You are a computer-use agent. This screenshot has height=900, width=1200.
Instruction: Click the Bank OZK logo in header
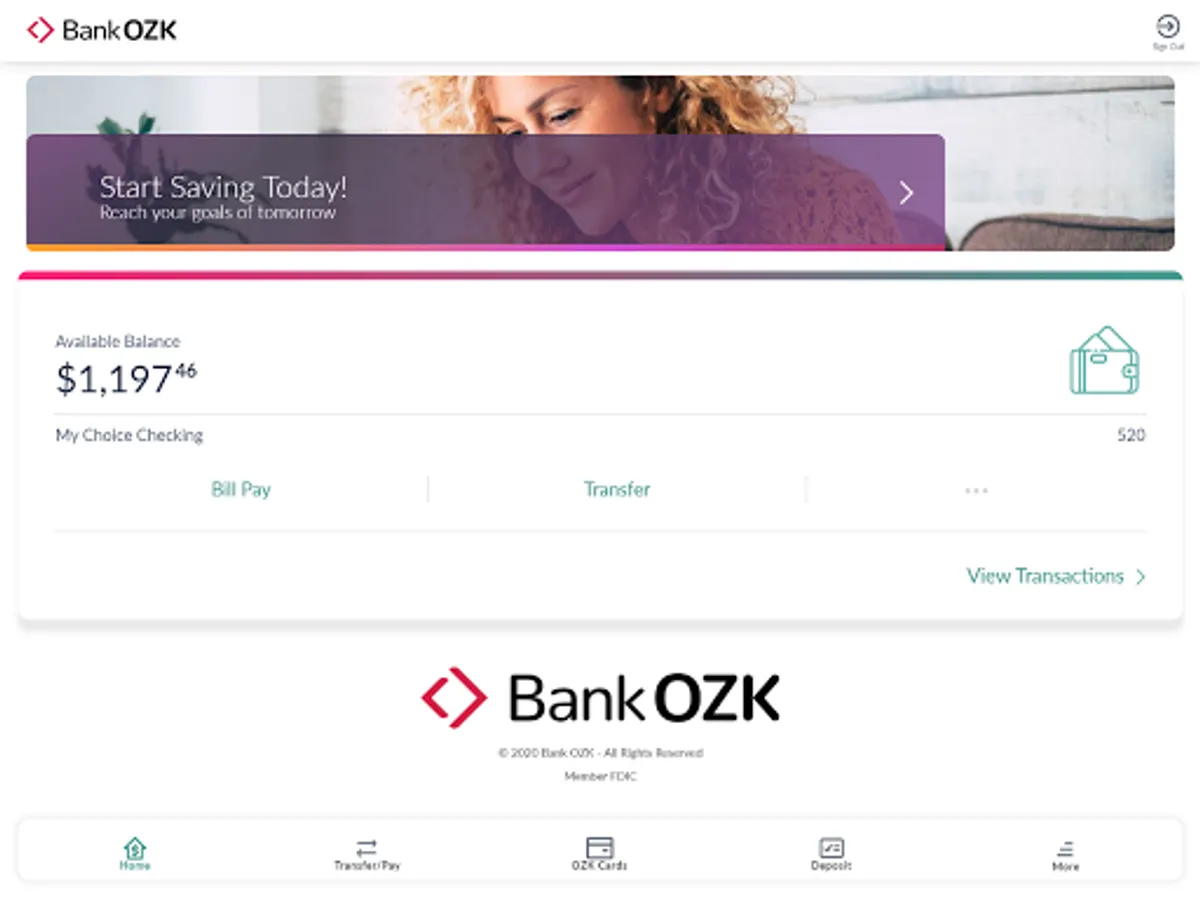click(102, 30)
